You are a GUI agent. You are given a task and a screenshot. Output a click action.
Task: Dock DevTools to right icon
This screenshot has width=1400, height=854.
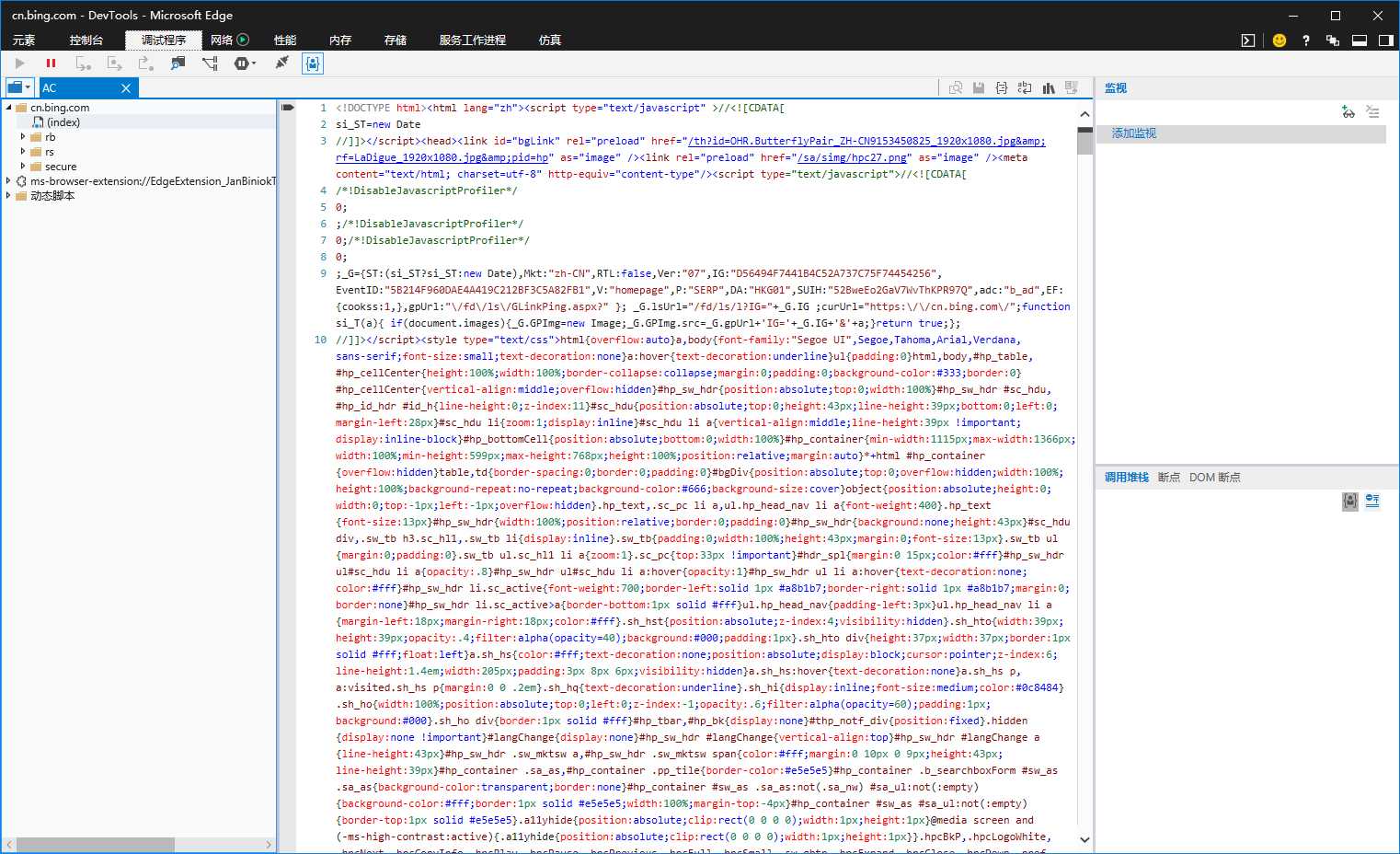coord(1386,40)
